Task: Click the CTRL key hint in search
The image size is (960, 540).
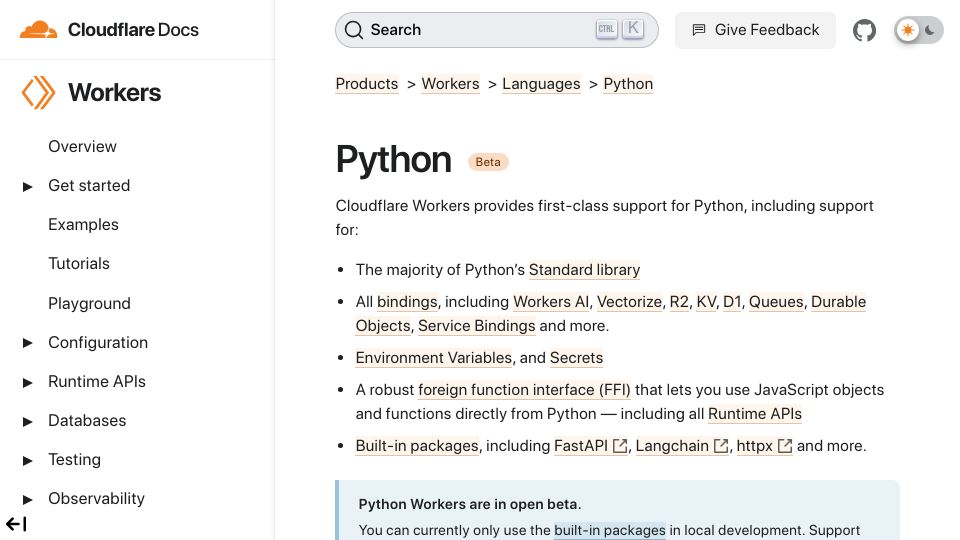Action: pyautogui.click(x=606, y=29)
